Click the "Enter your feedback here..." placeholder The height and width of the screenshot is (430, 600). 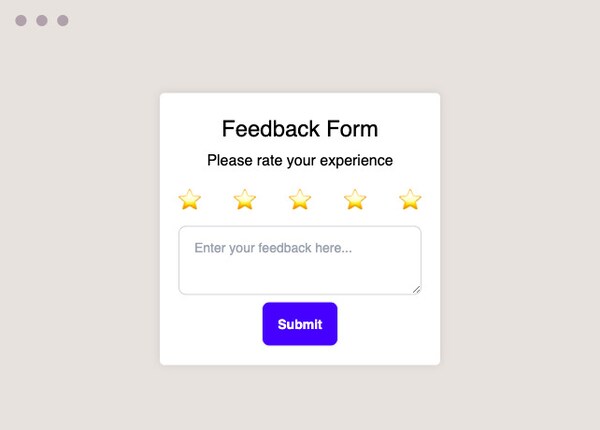(273, 248)
